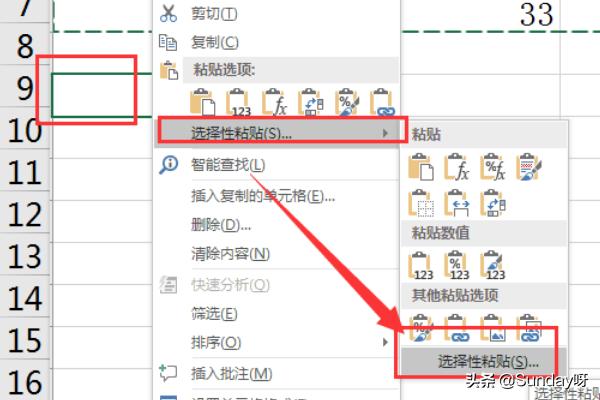Screen dimensions: 600x400
Task: Click the Cut (剪切) scissors icon
Action: click(x=168, y=13)
